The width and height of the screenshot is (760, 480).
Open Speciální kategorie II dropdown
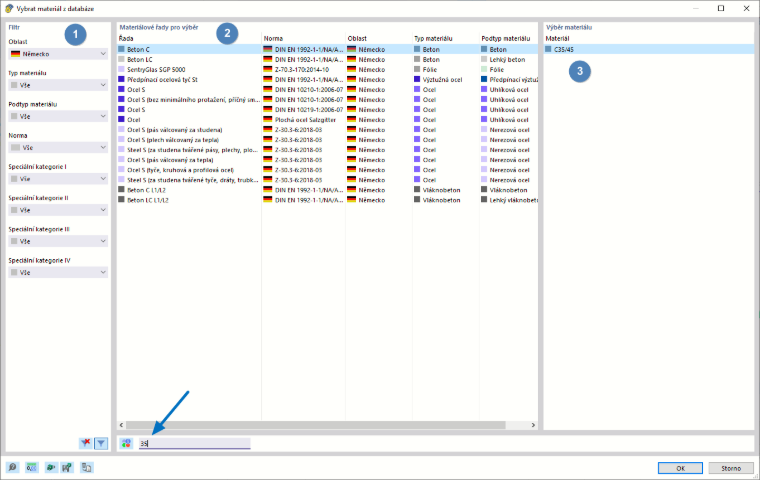[x=58, y=210]
